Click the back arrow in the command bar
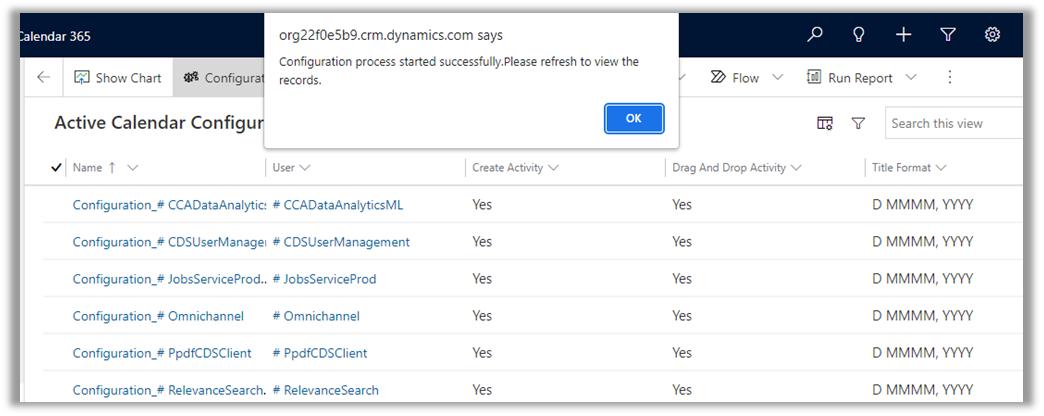The height and width of the screenshot is (416, 1044). pyautogui.click(x=43, y=78)
